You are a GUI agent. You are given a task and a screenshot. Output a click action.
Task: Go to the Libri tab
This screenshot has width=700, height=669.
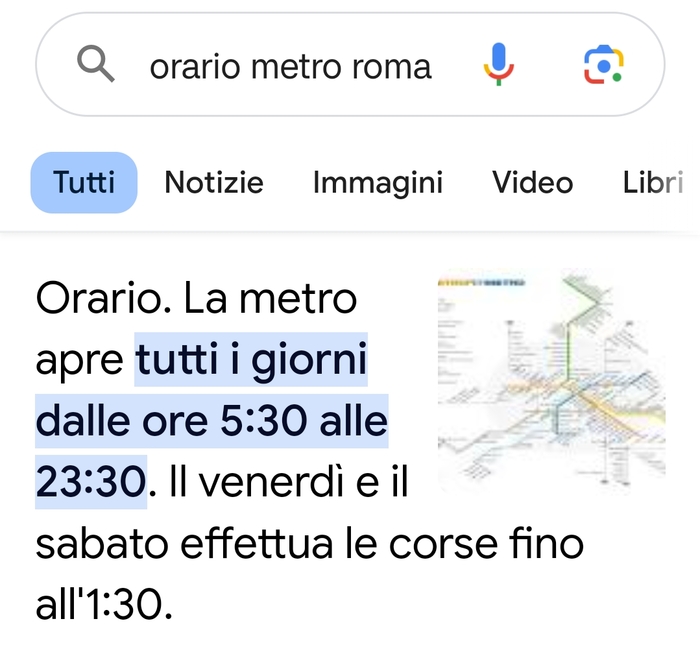click(x=653, y=183)
